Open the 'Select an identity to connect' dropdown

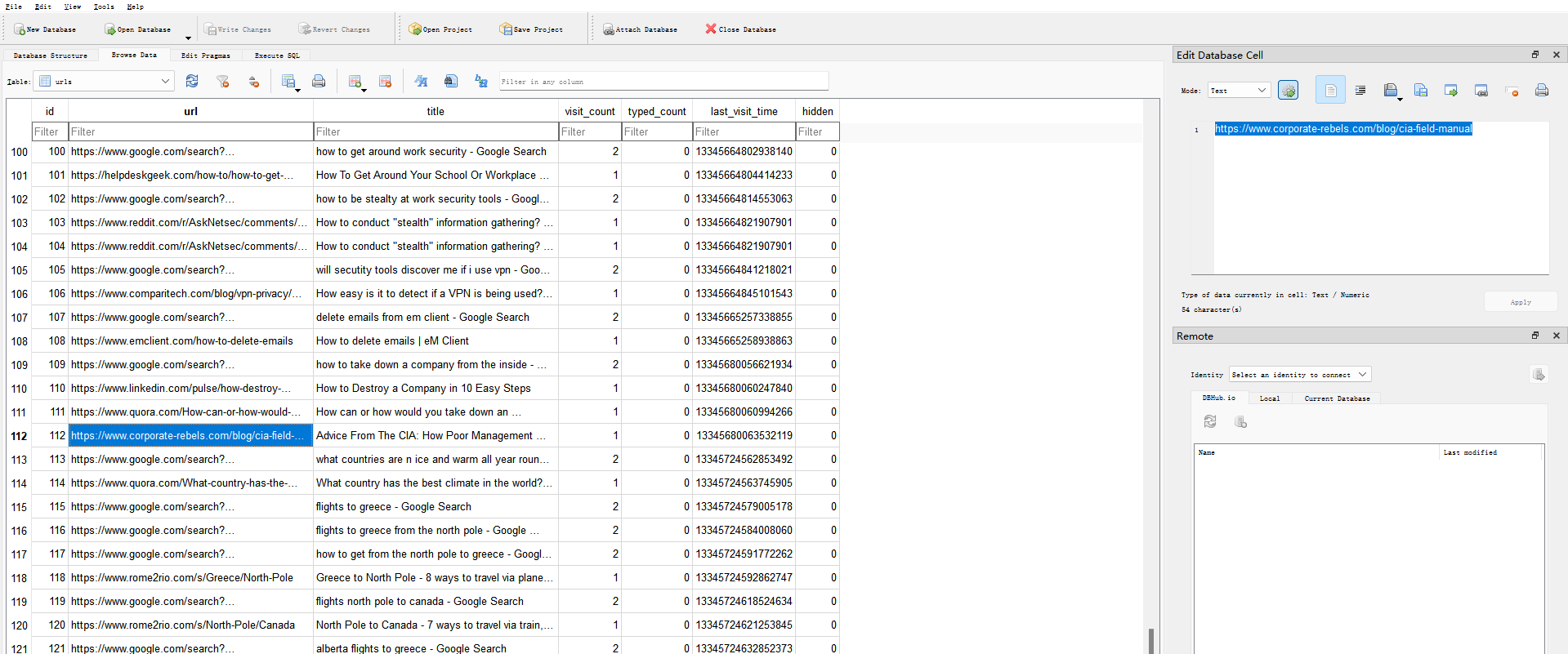[1299, 375]
